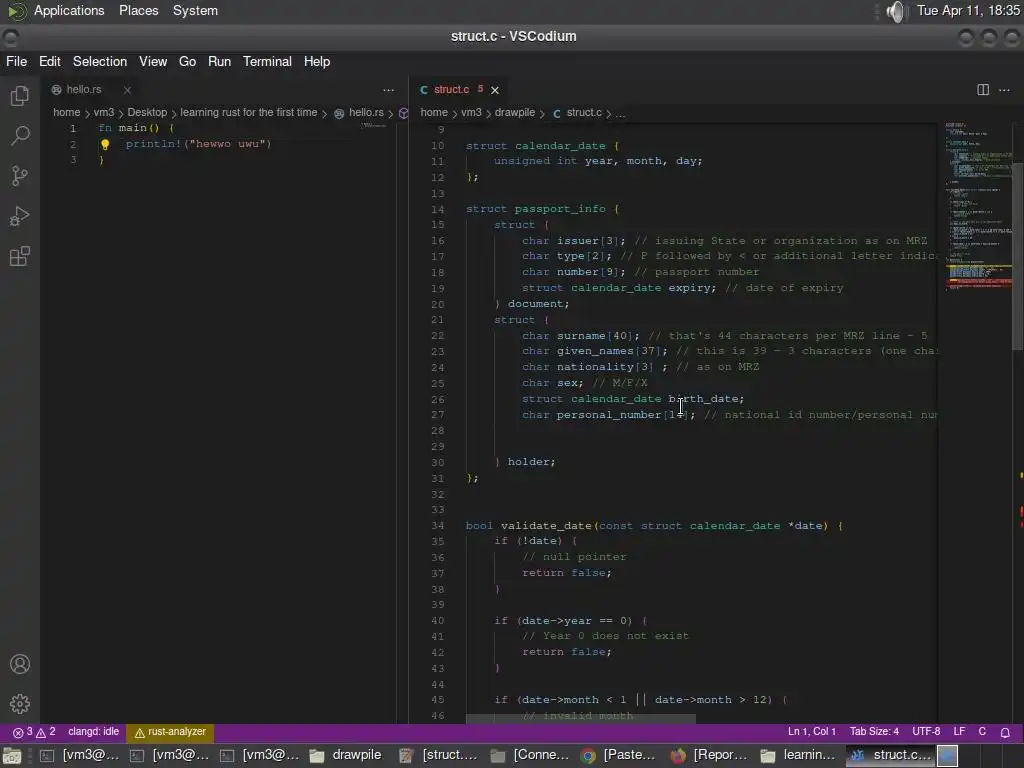The height and width of the screenshot is (768, 1024).
Task: Change UTF-8 file encoding
Action: (926, 732)
